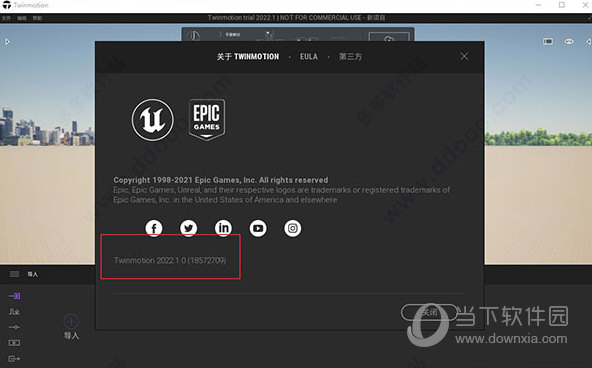Open the 文件 menu

tap(6, 18)
